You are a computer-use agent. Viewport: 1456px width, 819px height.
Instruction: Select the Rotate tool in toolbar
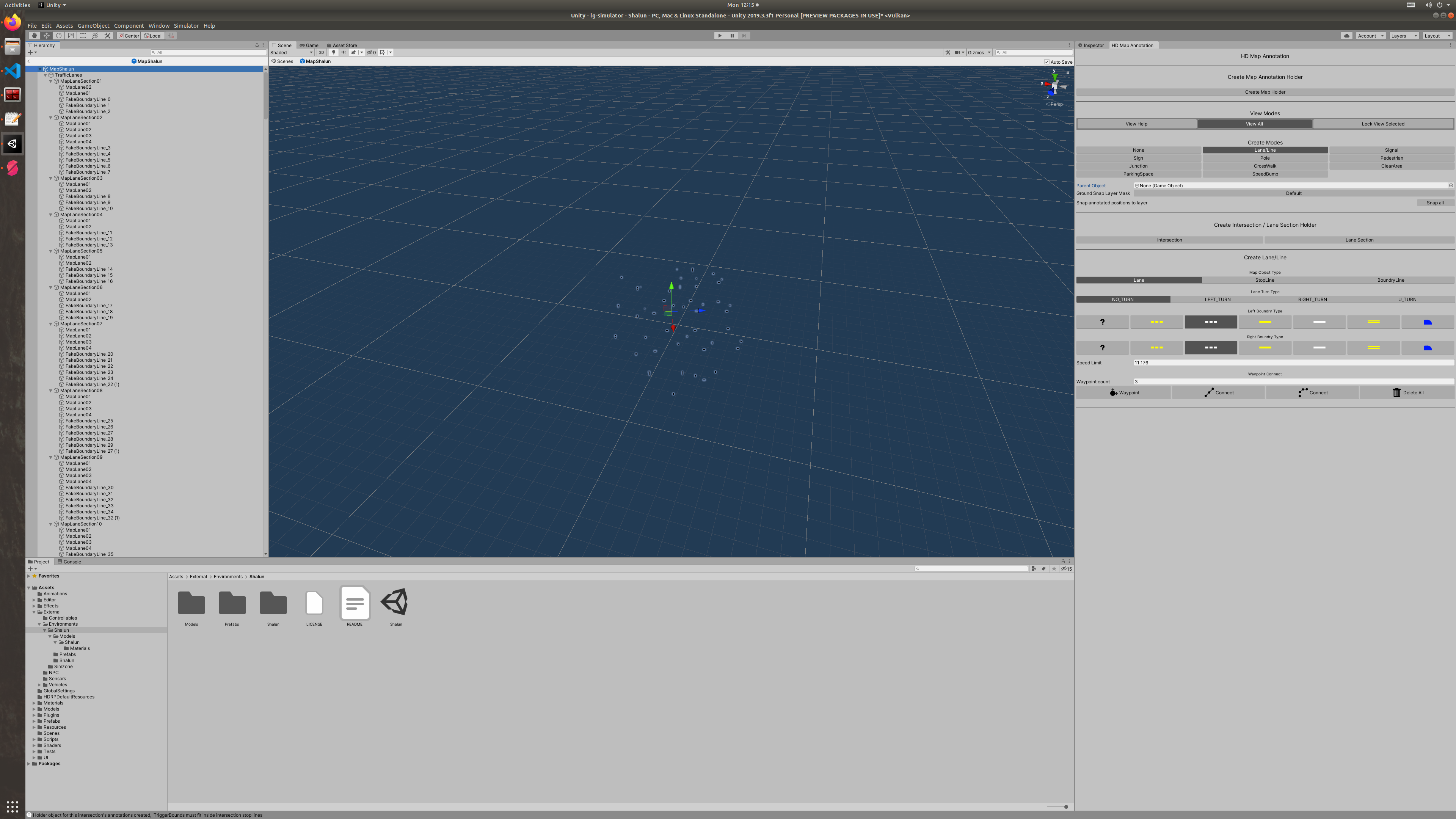pyautogui.click(x=59, y=36)
